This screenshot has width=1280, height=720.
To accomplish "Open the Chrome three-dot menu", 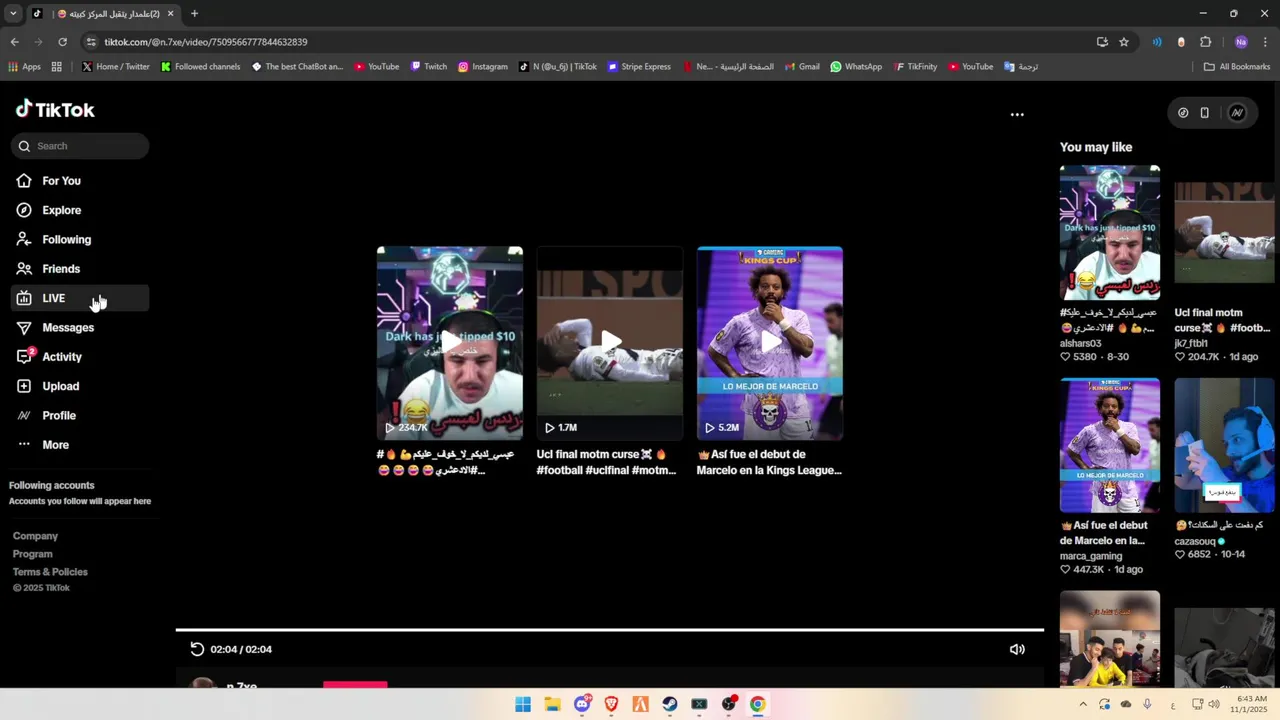I will [1265, 42].
